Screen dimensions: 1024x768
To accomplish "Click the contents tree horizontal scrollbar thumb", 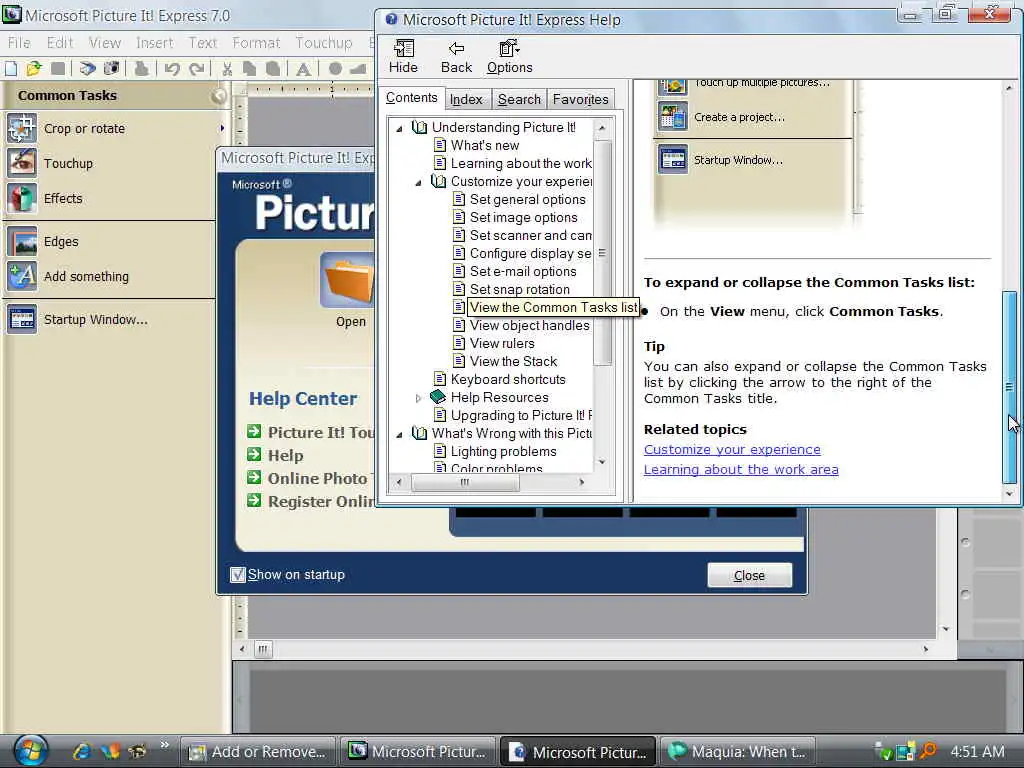I will (x=465, y=483).
